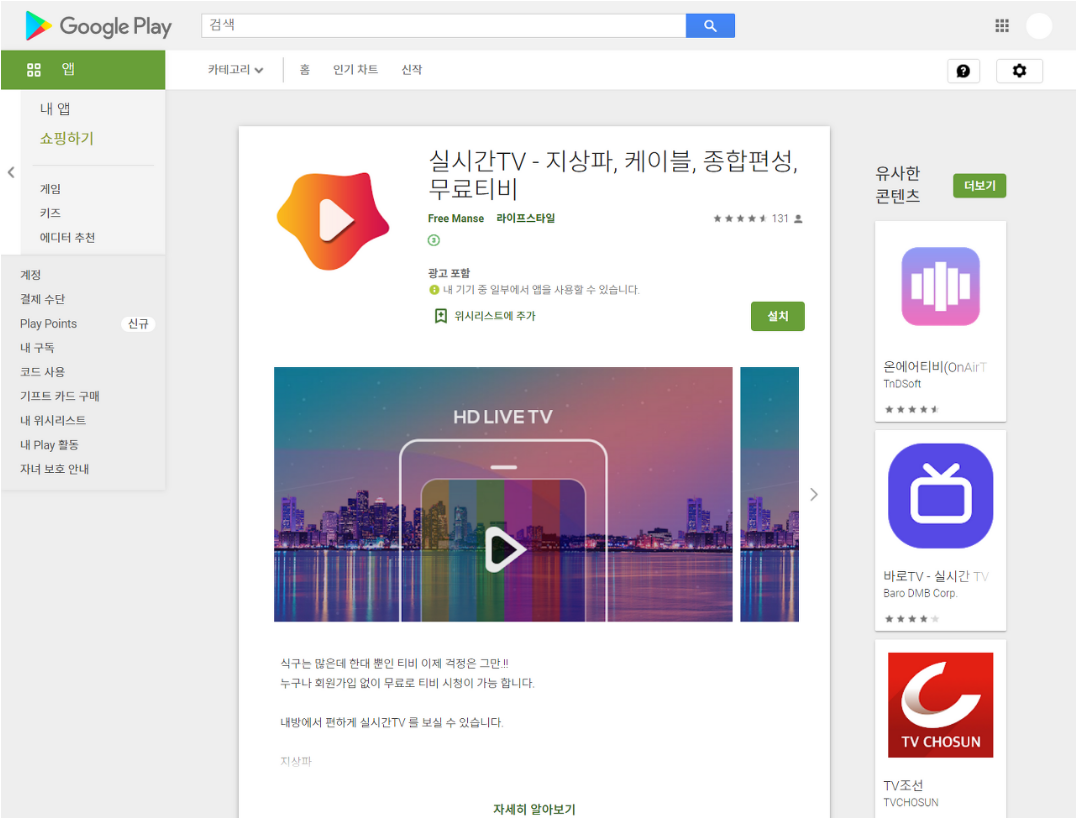Click the 신규 badge next to Play Points
Viewport: 1076px width, 818px height.
pos(138,324)
